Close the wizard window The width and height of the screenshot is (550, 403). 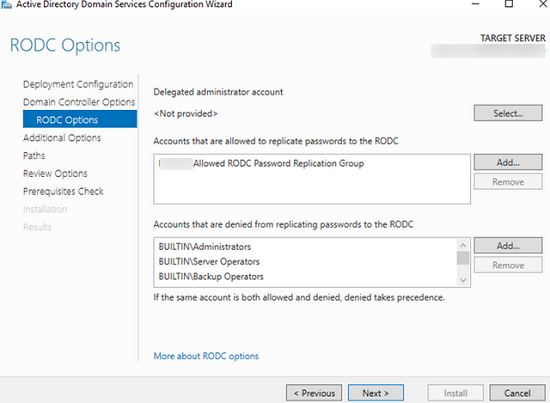pyautogui.click(x=542, y=4)
